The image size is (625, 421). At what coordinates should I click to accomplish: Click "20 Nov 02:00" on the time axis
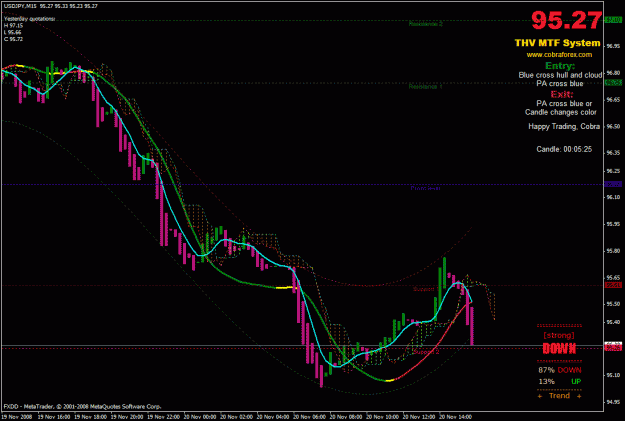pos(236,417)
